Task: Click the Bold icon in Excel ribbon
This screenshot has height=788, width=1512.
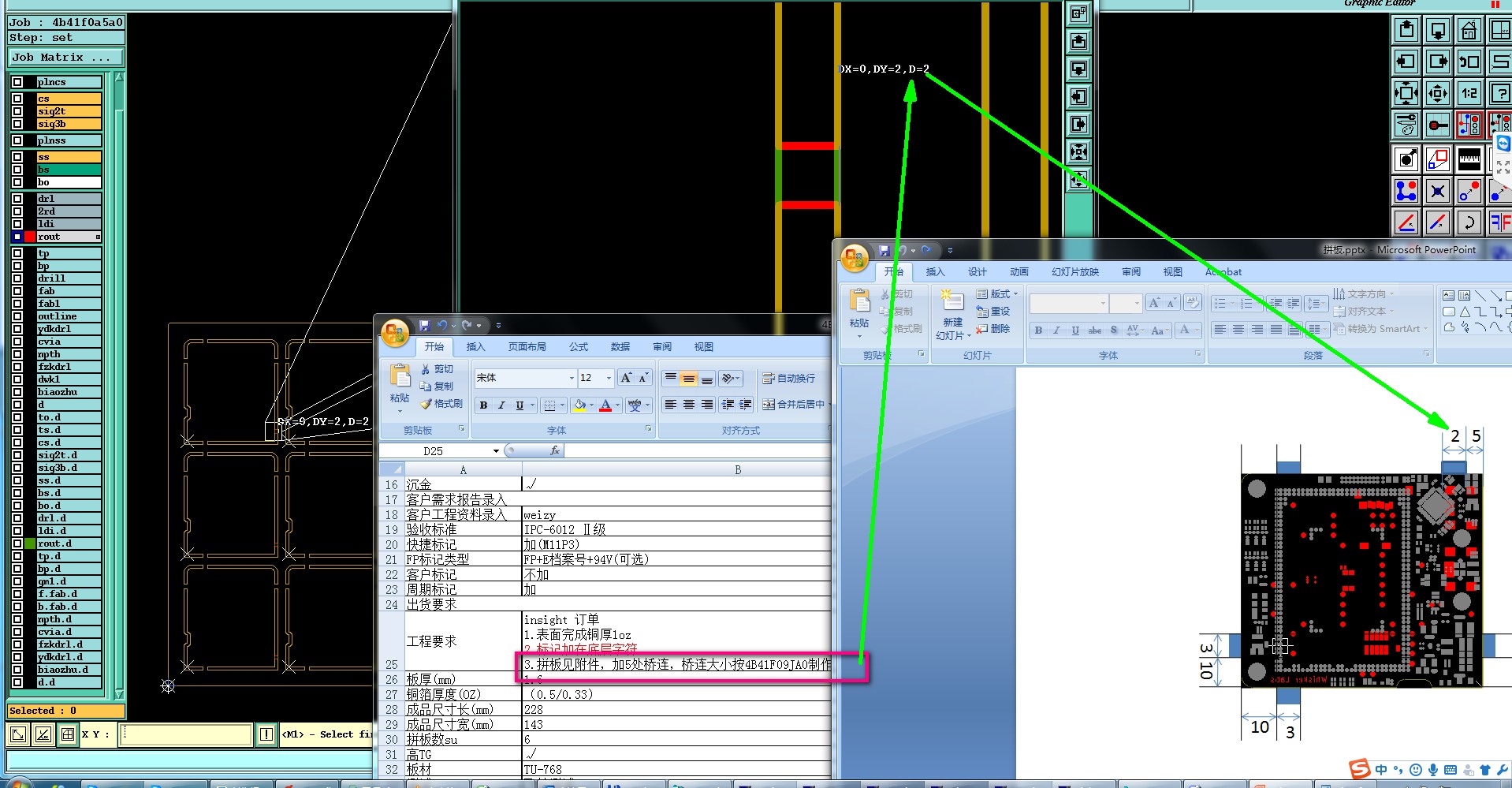Action: tap(483, 405)
